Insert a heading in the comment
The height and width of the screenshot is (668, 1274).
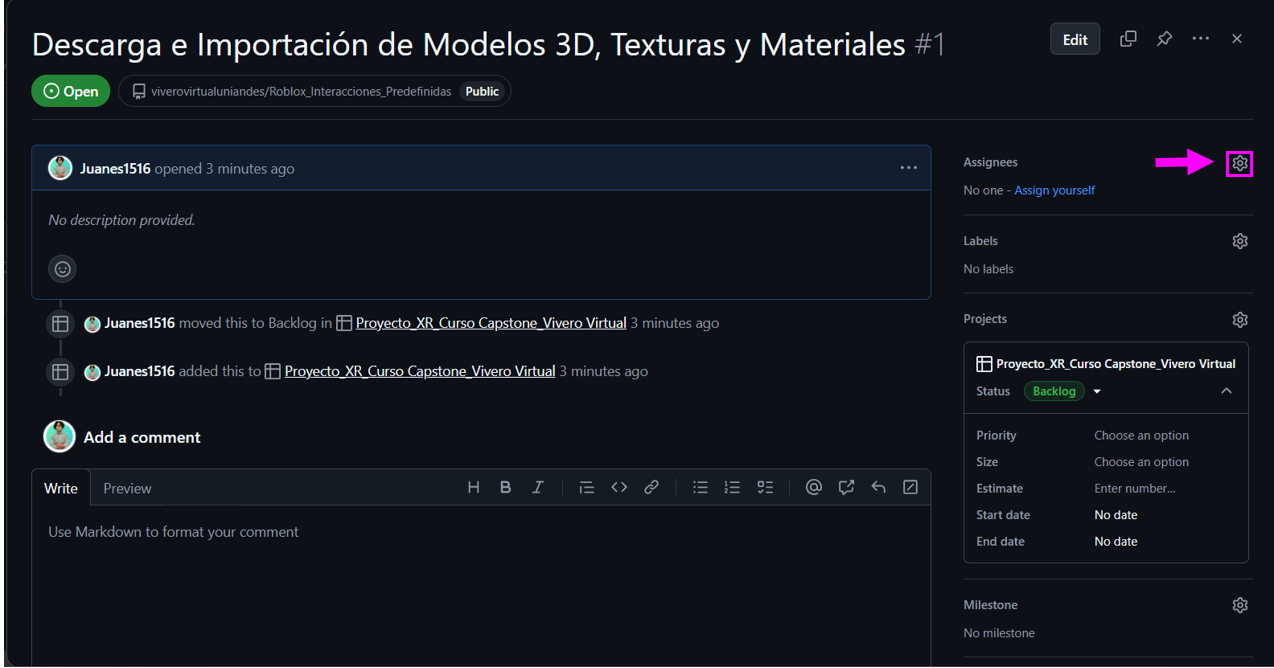(473, 487)
